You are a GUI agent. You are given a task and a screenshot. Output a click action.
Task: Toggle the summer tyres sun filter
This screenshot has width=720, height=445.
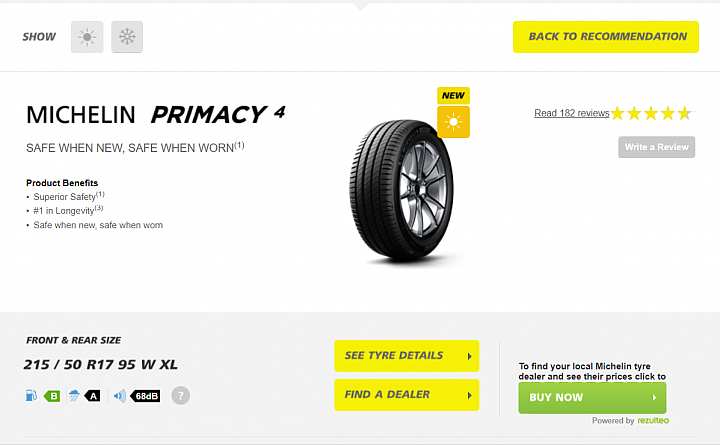coord(87,37)
